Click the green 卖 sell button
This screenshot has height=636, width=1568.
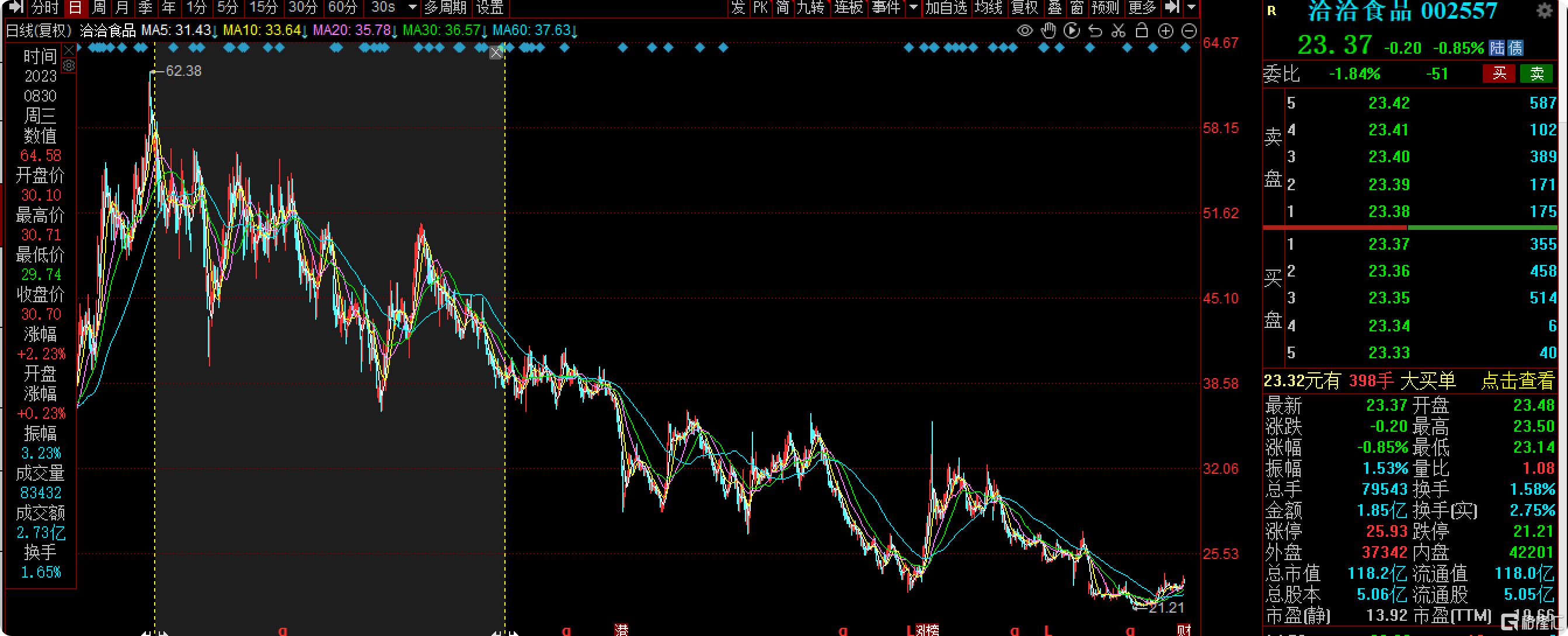(1537, 74)
